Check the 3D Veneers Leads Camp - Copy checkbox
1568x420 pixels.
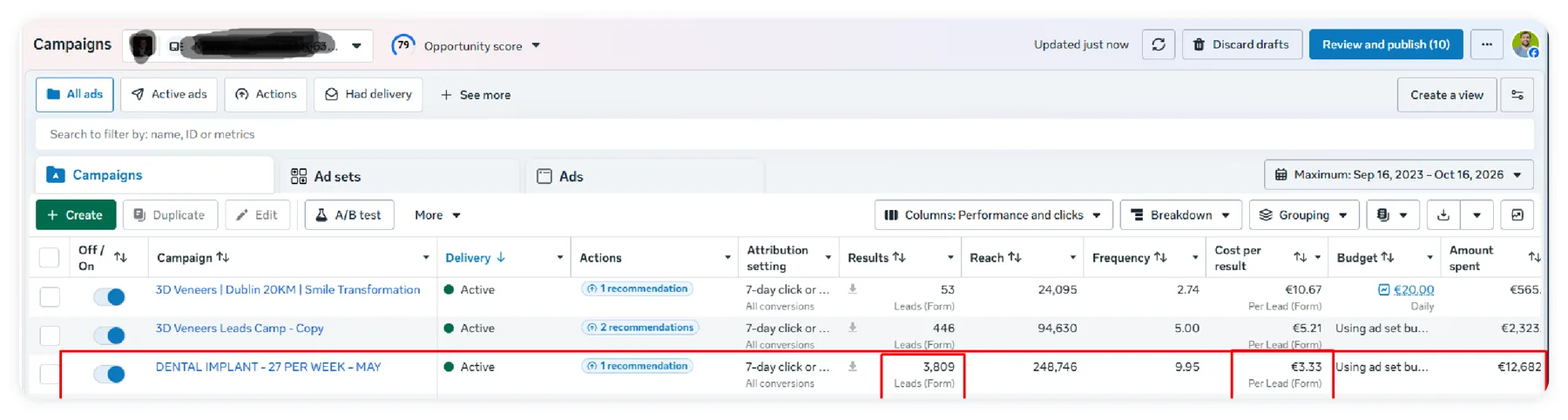pyautogui.click(x=50, y=335)
